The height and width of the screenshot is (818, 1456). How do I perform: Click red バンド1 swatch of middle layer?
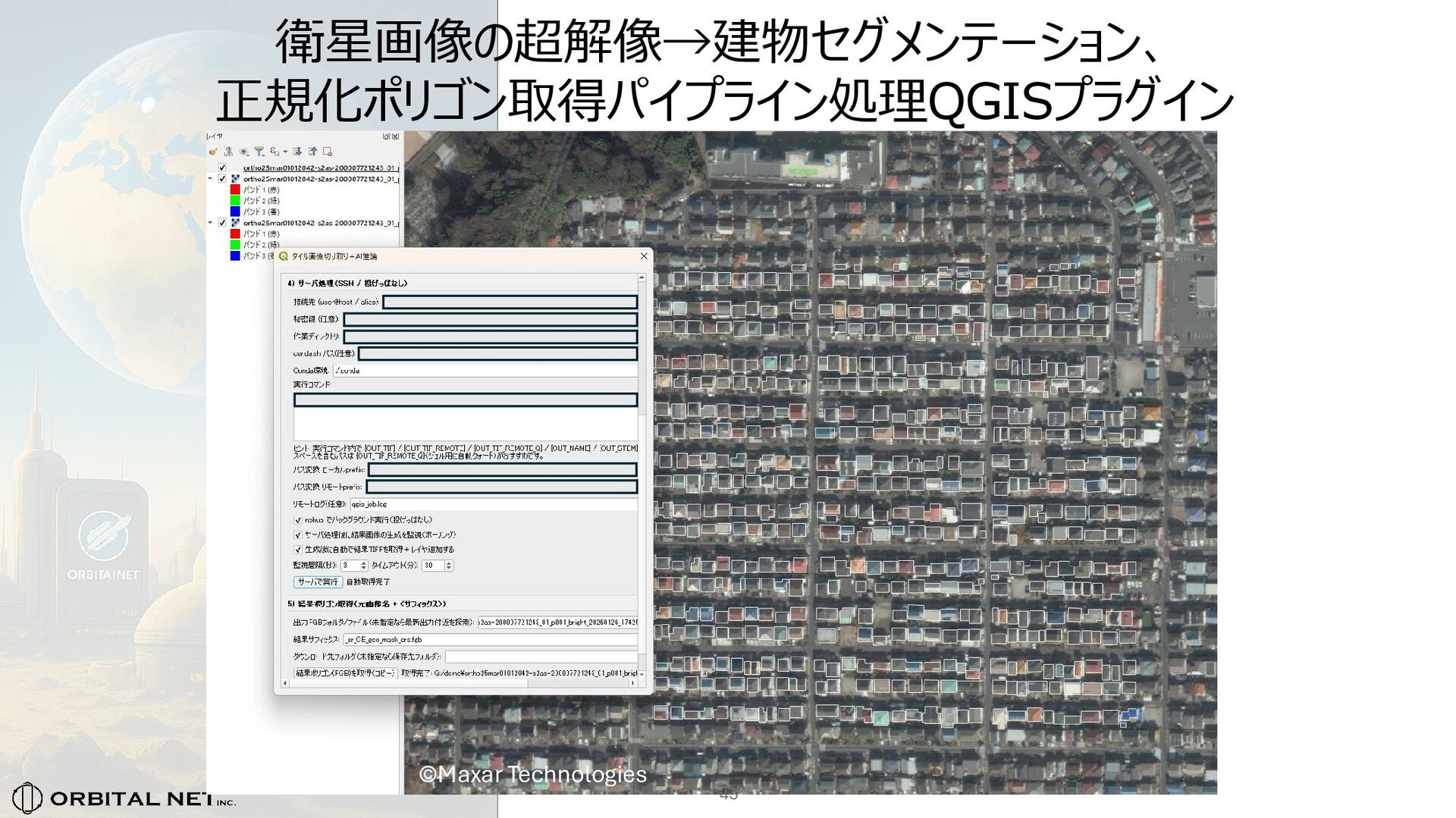(x=235, y=190)
